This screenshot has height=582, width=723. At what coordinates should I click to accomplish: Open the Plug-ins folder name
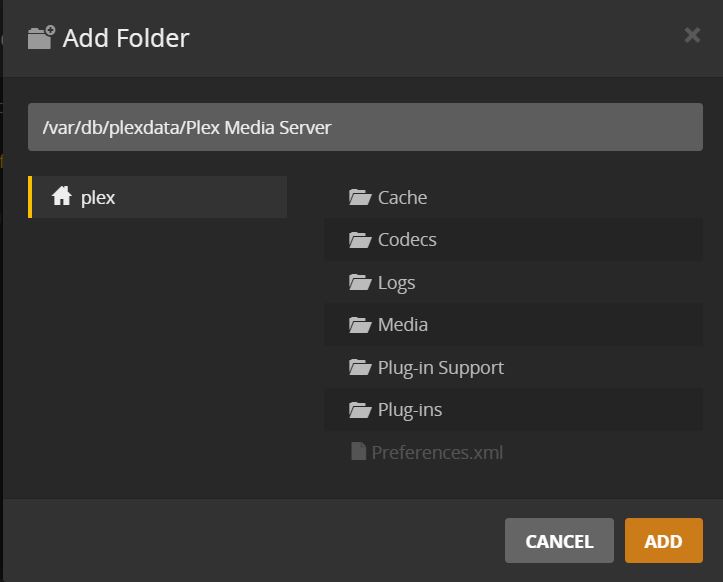[409, 410]
